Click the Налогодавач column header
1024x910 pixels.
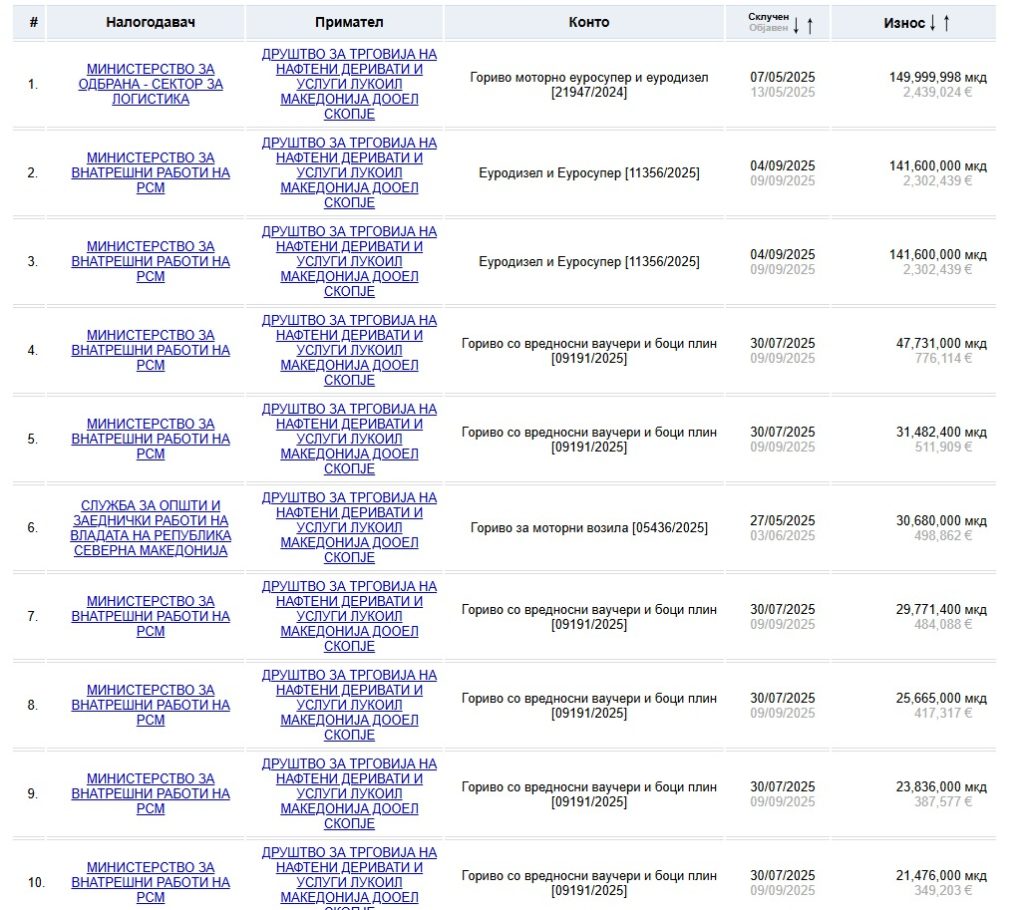click(x=148, y=22)
